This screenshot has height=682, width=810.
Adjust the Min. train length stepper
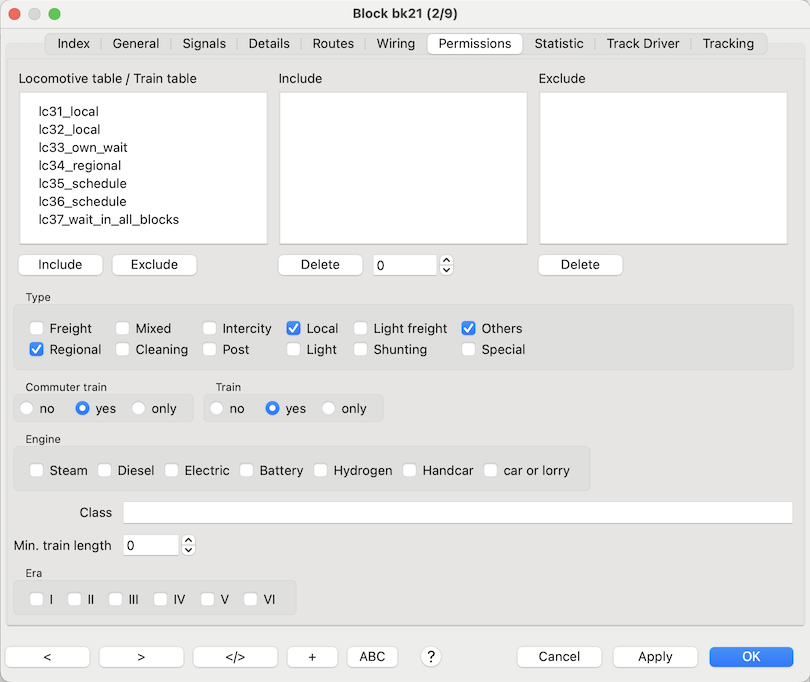(x=188, y=546)
